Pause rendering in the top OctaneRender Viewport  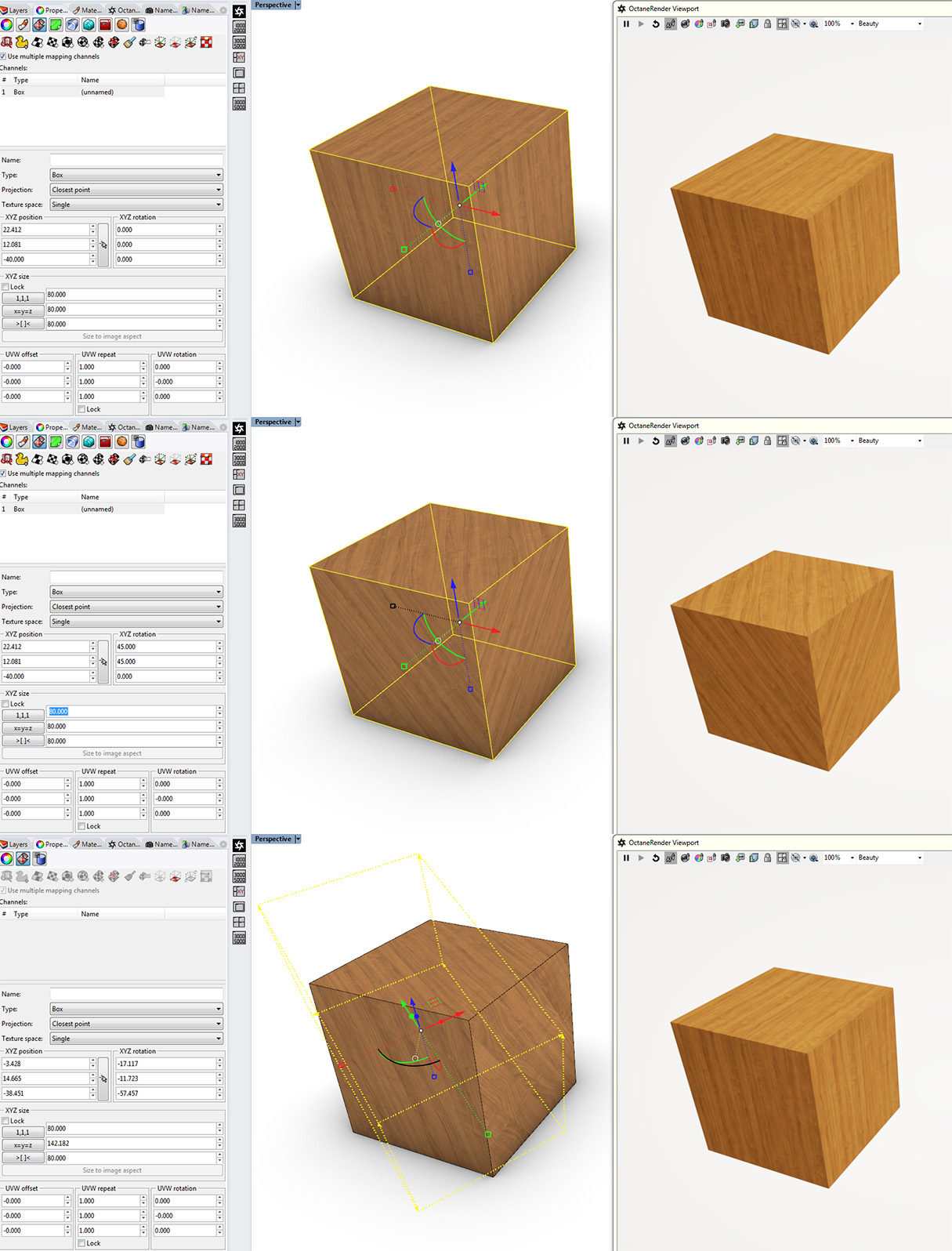tap(626, 24)
